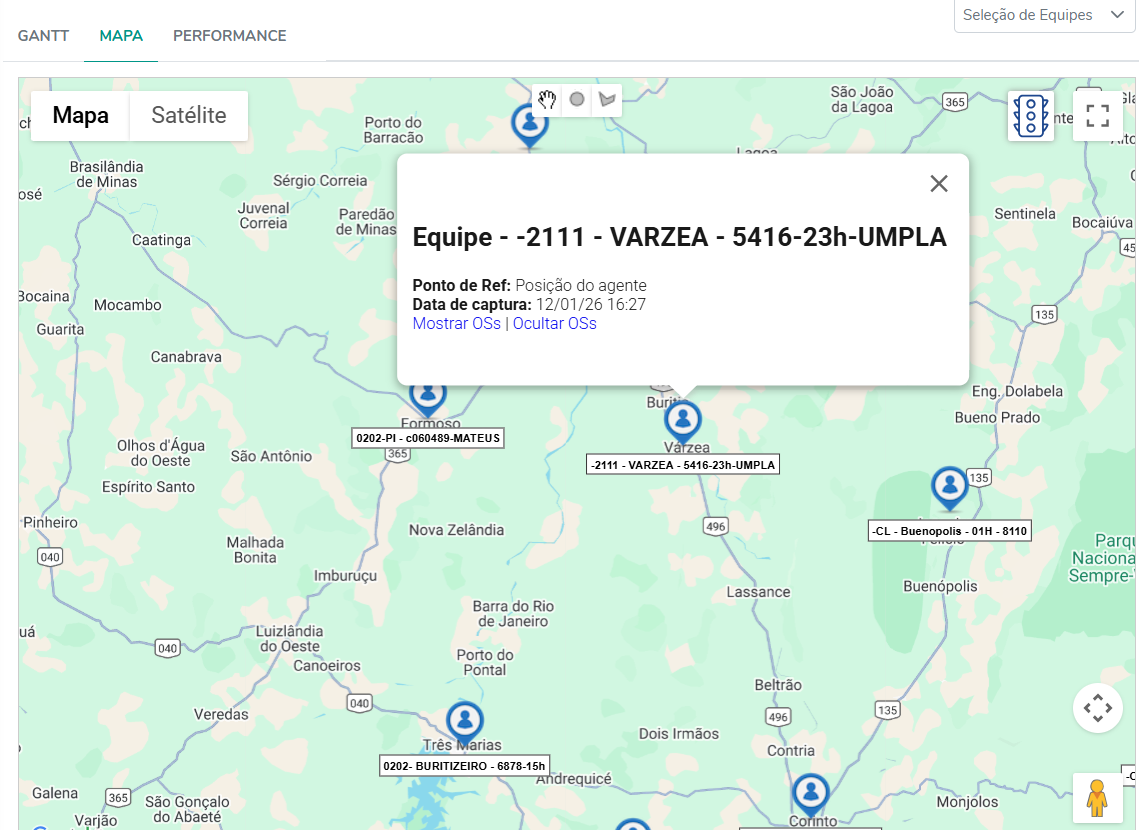Enter fullscreen map view
Screen dimensions: 1139x830
[x=1097, y=116]
